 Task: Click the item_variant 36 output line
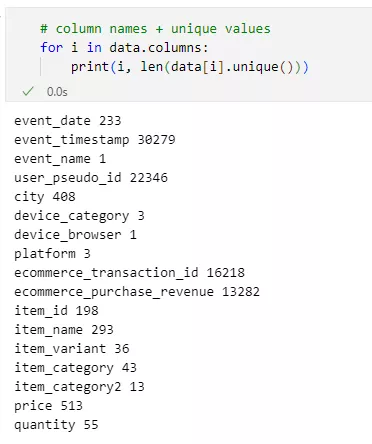point(72,349)
